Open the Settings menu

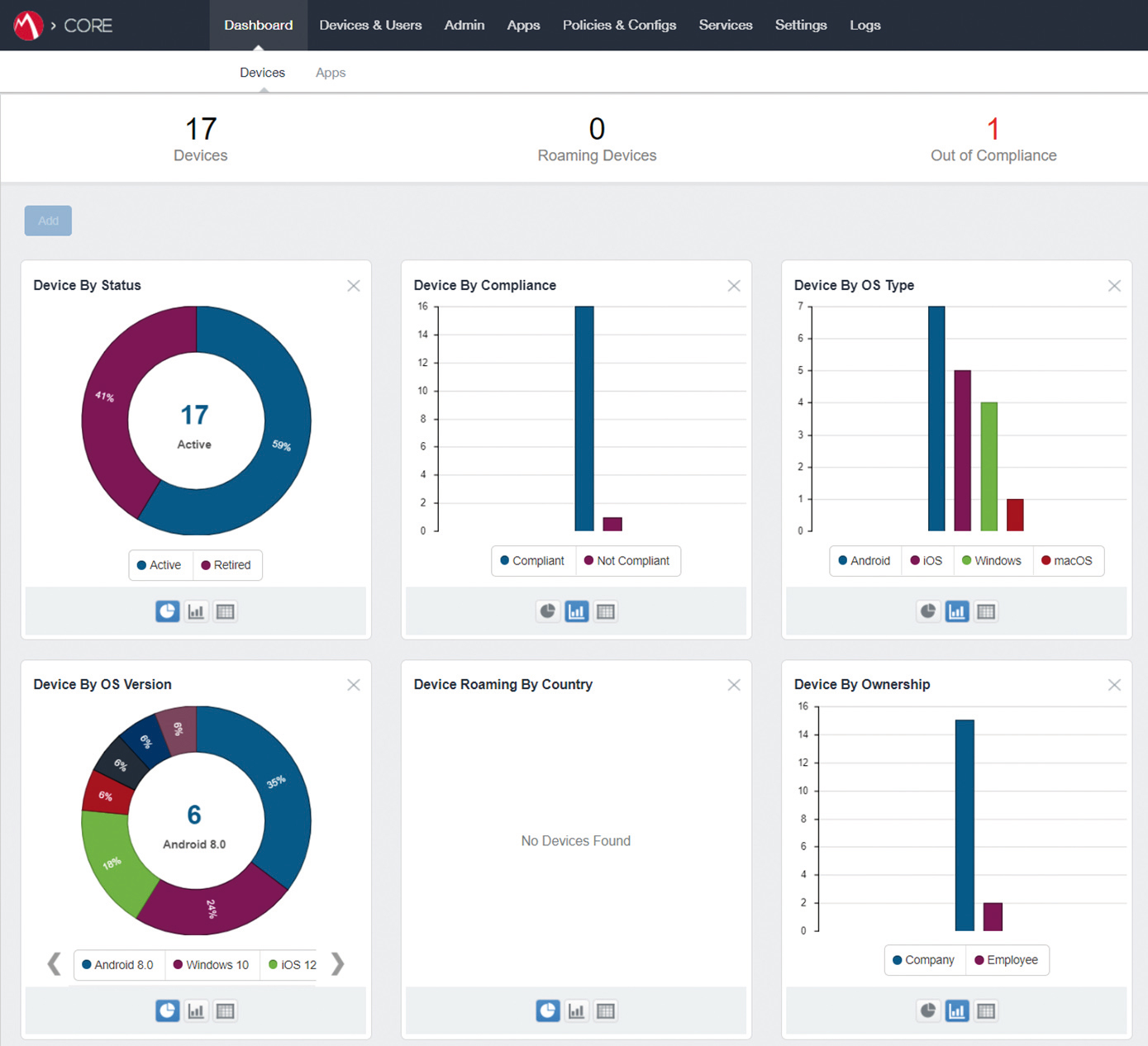pos(801,26)
